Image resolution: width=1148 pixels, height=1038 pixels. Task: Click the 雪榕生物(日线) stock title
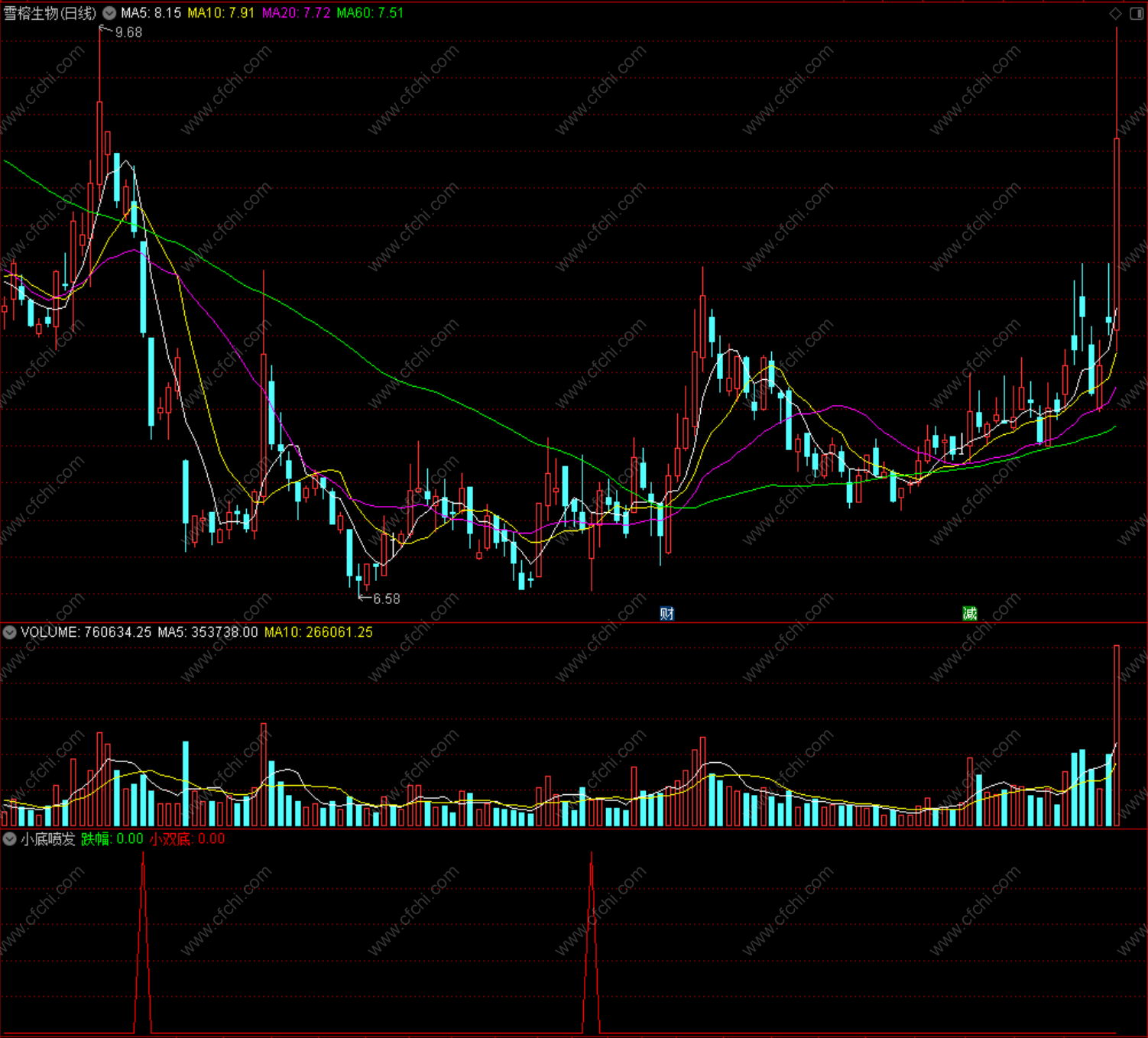(x=50, y=13)
